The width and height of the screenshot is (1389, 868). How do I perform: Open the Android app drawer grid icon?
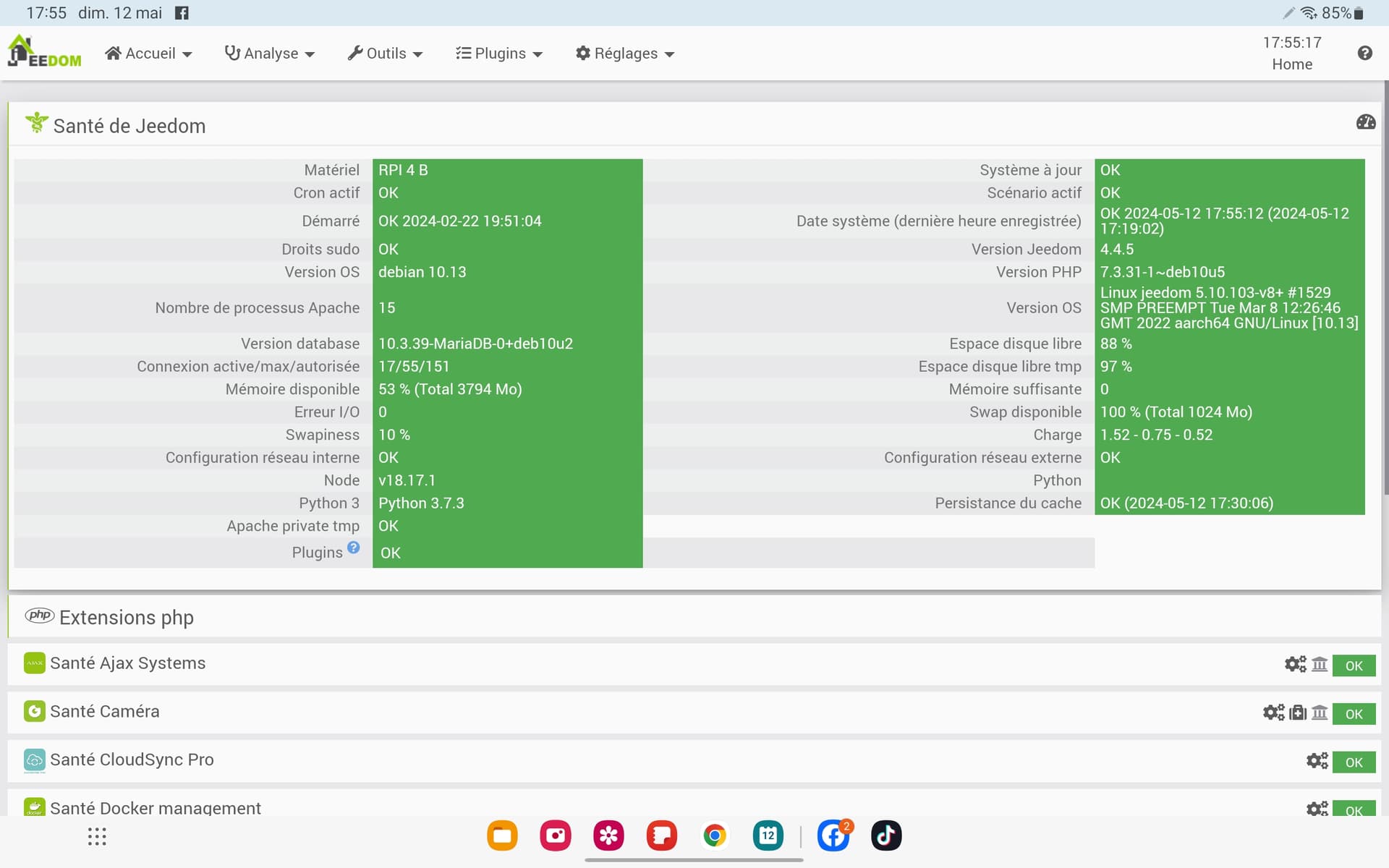click(x=97, y=837)
